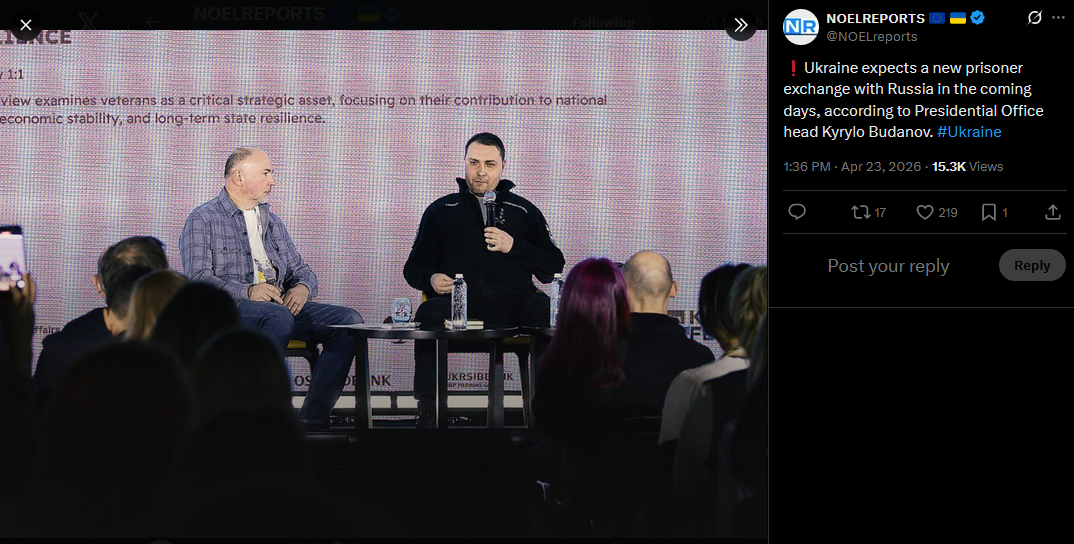
Task: Click the Post your reply field
Action: pos(888,266)
